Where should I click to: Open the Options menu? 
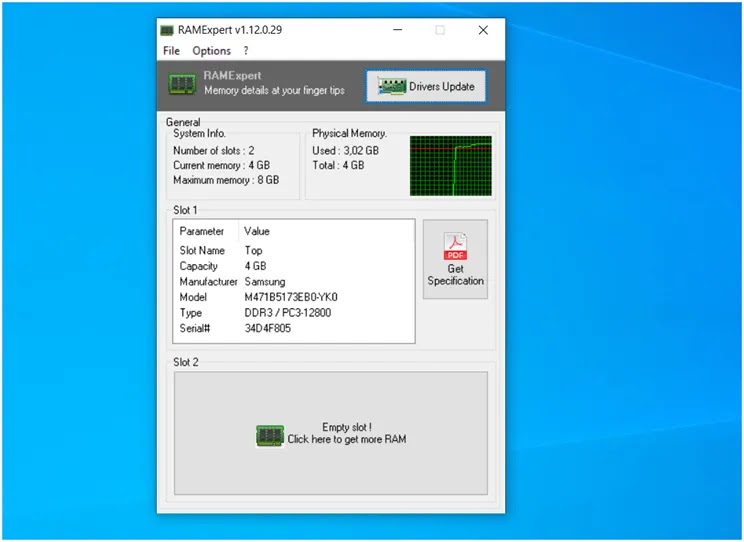[x=211, y=51]
